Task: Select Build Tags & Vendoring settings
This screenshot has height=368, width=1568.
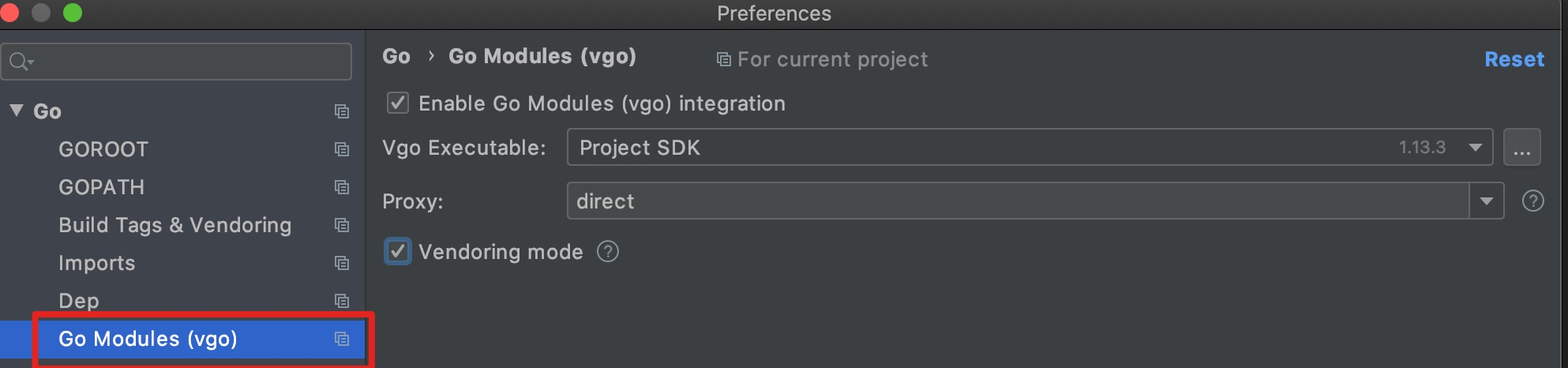Action: (x=174, y=225)
